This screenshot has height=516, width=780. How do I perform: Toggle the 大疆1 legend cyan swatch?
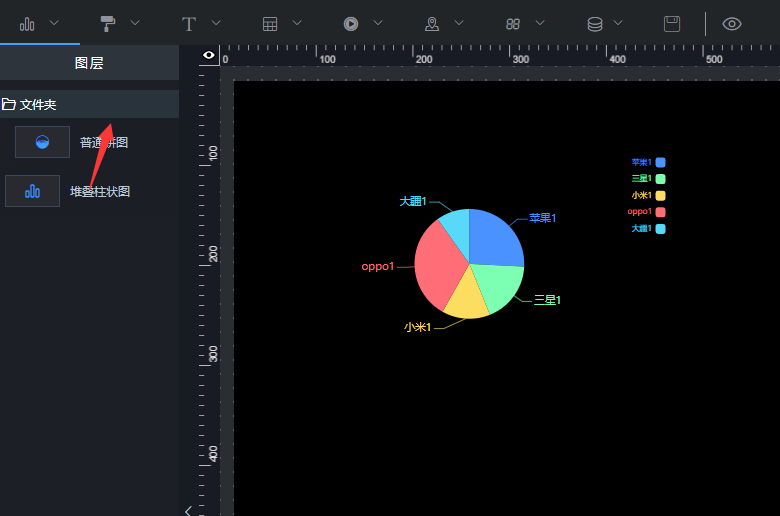click(661, 229)
